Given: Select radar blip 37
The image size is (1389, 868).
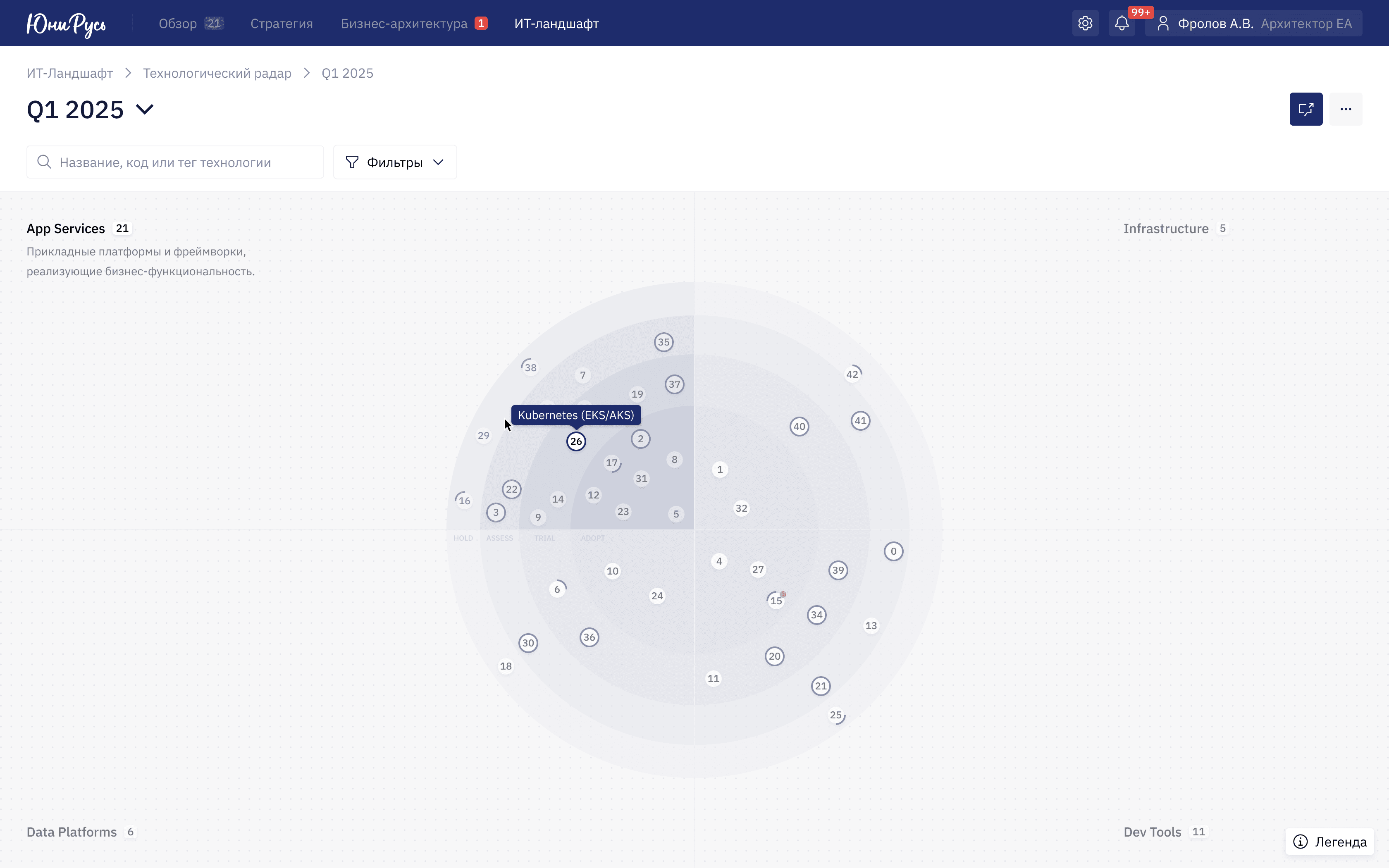Looking at the screenshot, I should tap(674, 384).
